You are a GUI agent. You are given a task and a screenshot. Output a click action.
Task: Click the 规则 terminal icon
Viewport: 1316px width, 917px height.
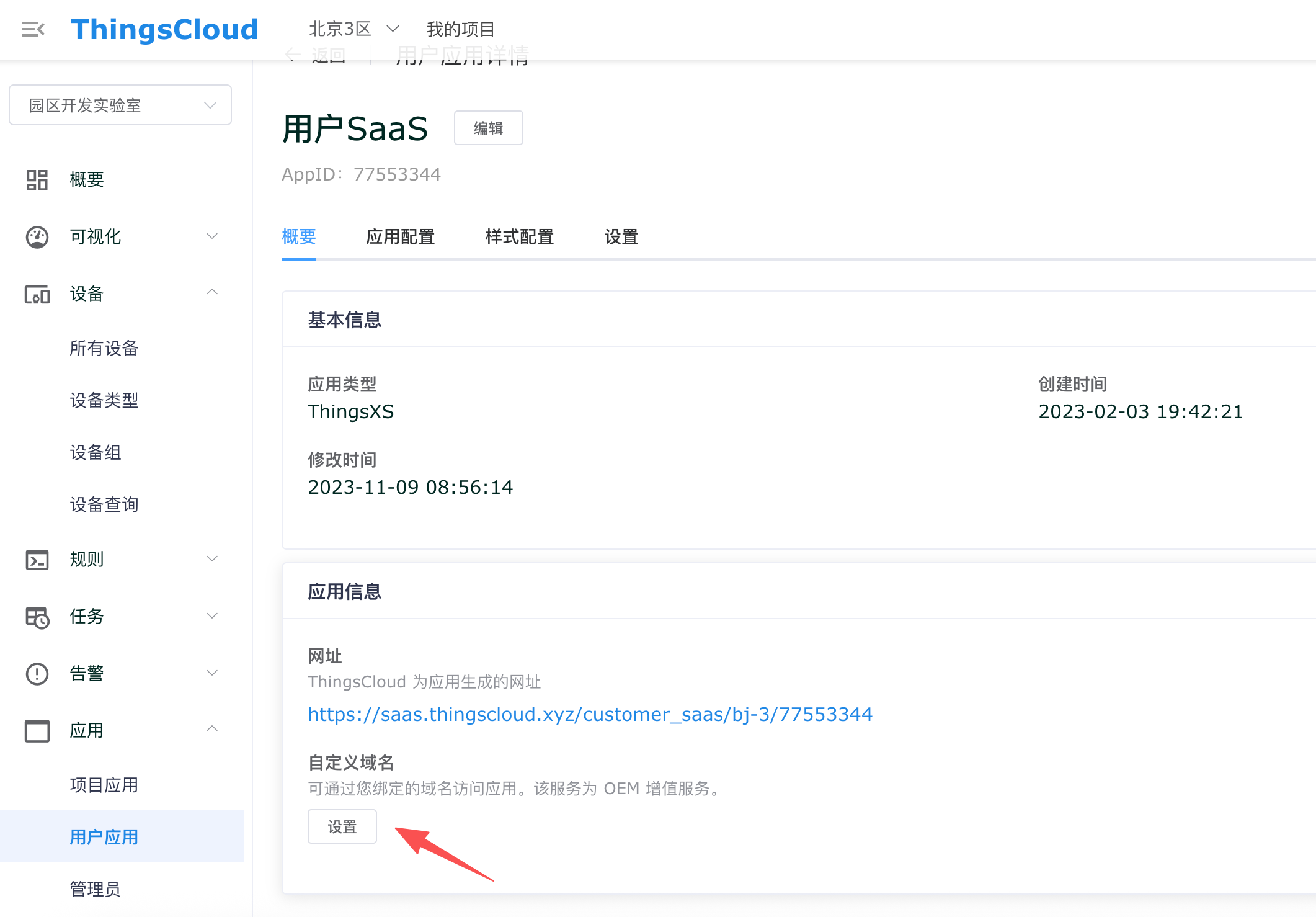tap(37, 560)
